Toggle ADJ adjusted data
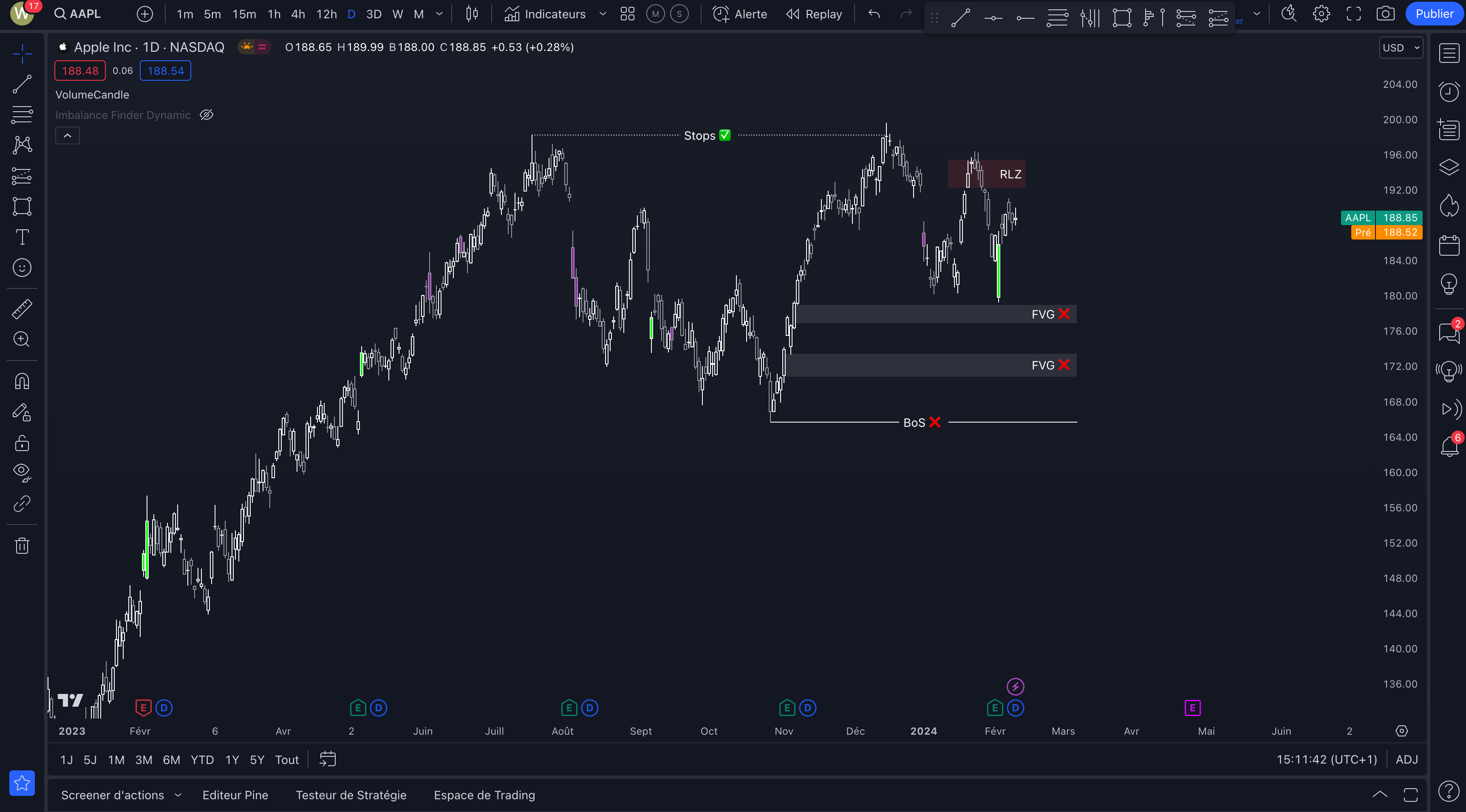The width and height of the screenshot is (1466, 812). pos(1407,760)
